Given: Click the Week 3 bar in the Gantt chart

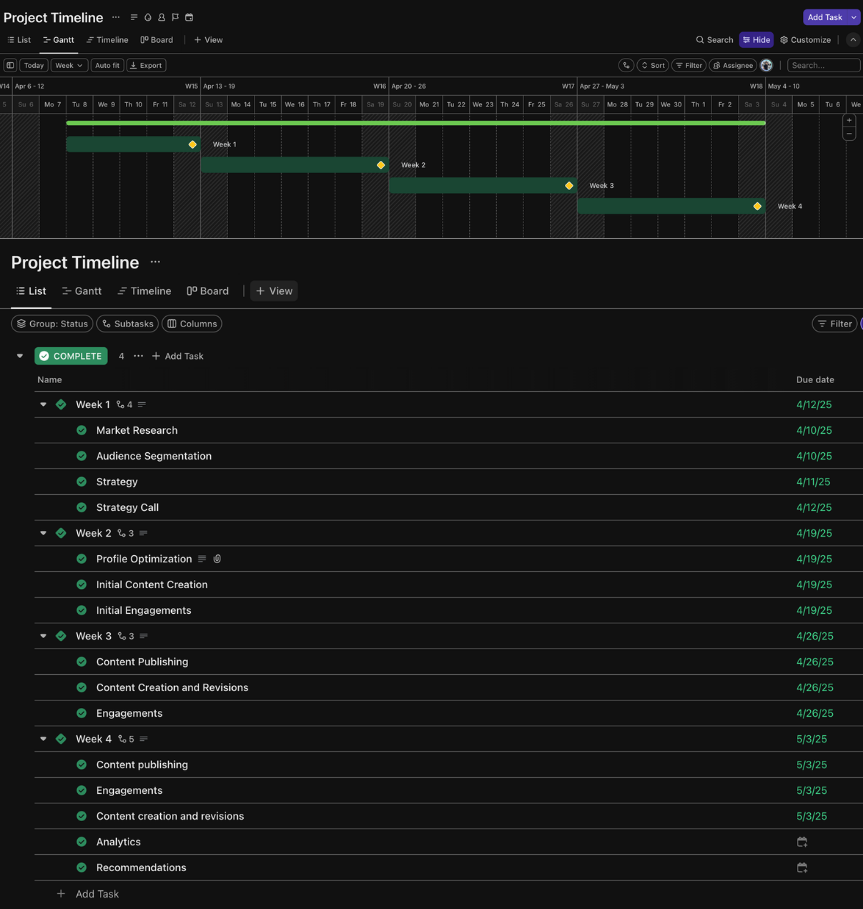Looking at the screenshot, I should pos(483,186).
